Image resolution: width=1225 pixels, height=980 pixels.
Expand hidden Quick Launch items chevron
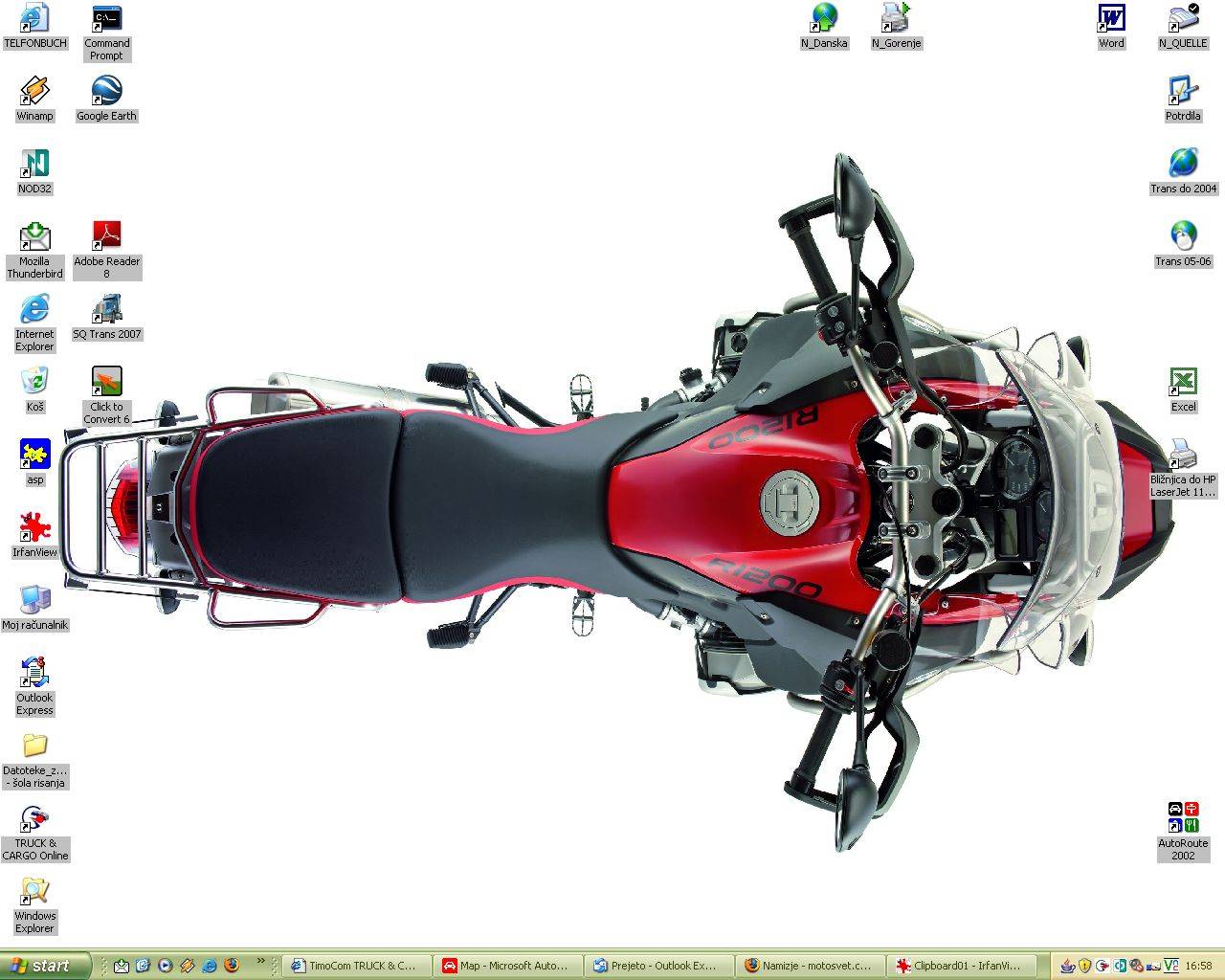[260, 962]
